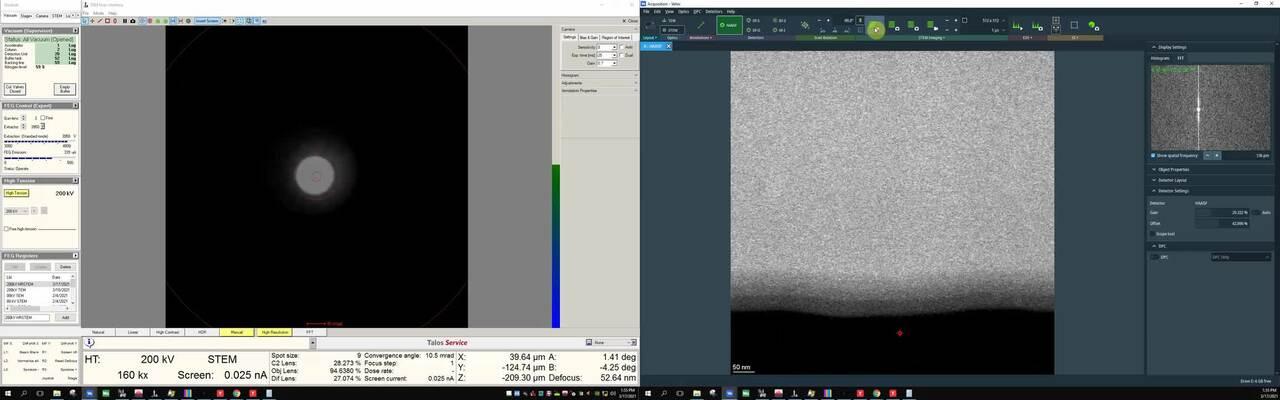Image resolution: width=1280 pixels, height=400 pixels.
Task: Click the info icon above HT readout
Action: point(90,343)
